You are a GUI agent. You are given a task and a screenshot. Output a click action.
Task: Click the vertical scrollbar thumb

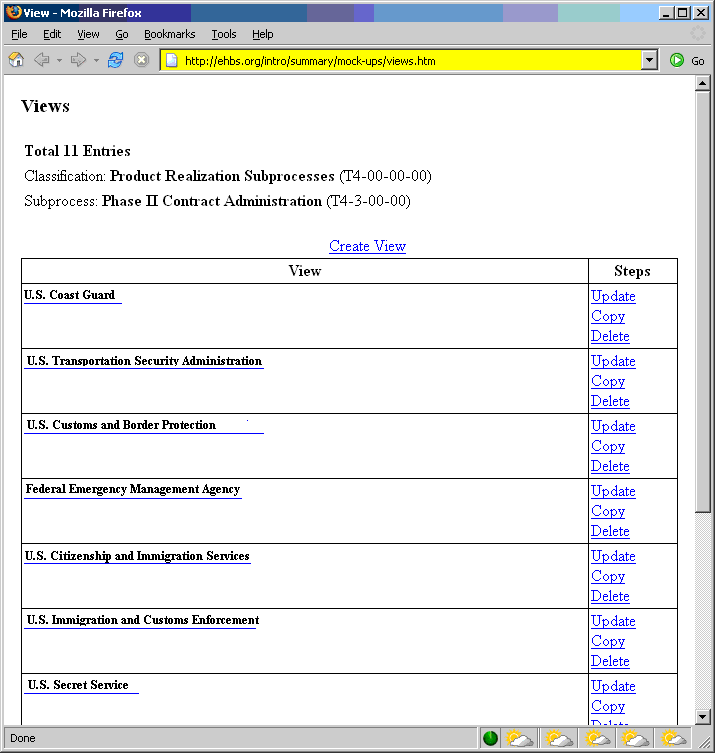coord(703,302)
